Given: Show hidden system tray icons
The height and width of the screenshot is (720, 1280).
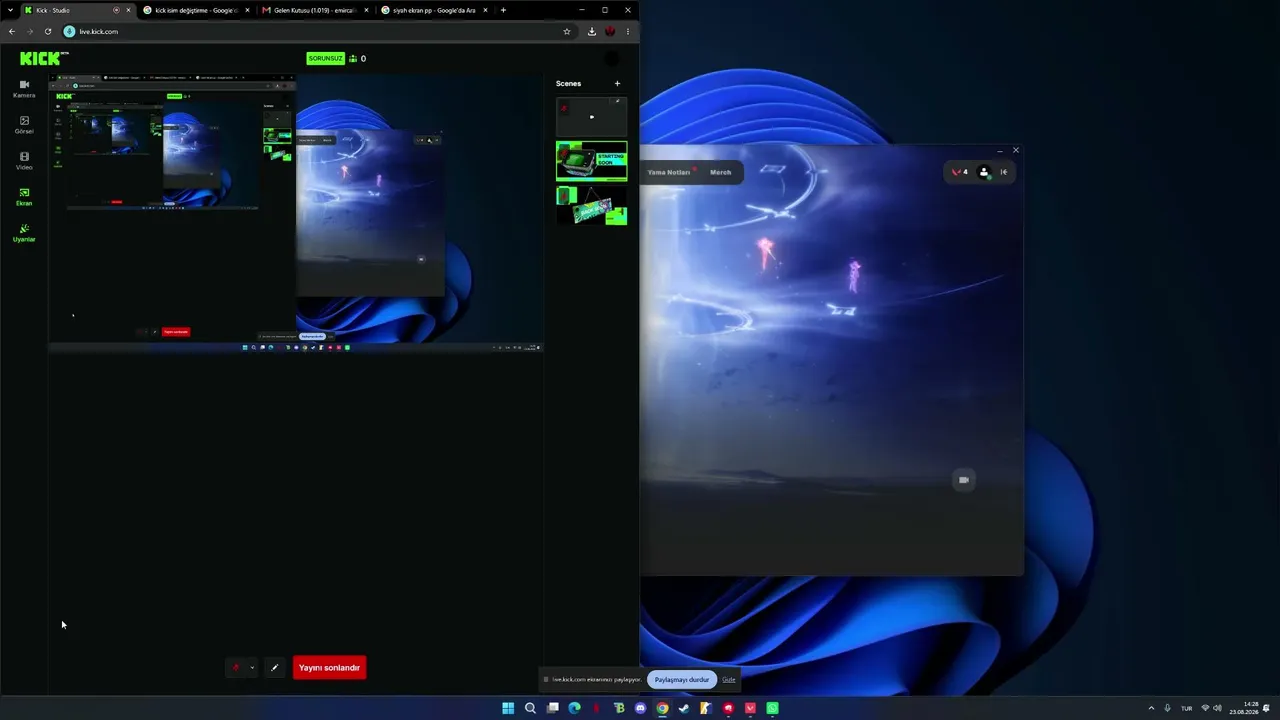Looking at the screenshot, I should coord(1151,708).
